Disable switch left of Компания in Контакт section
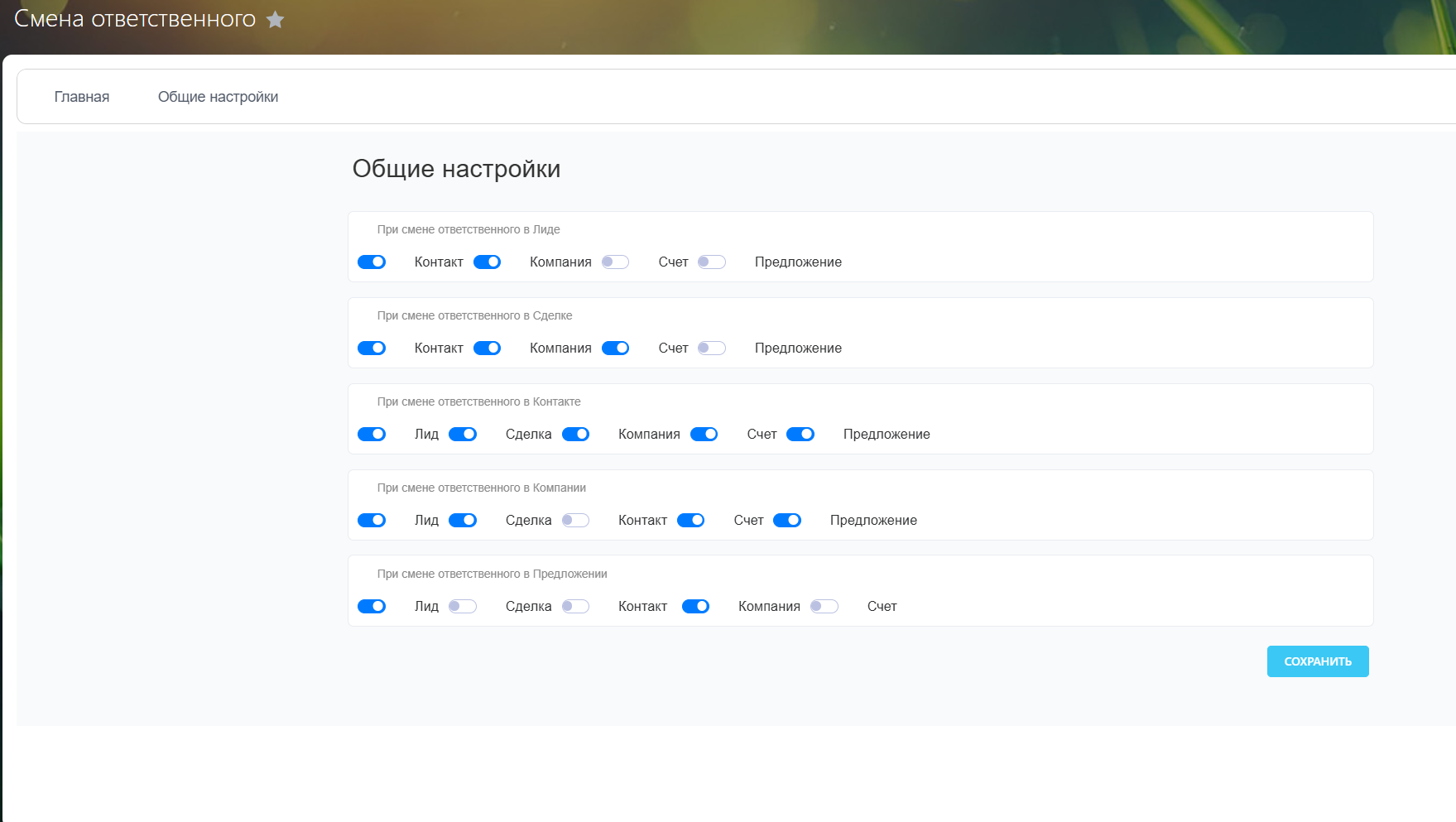The height and width of the screenshot is (822, 1456). pyautogui.click(x=575, y=435)
